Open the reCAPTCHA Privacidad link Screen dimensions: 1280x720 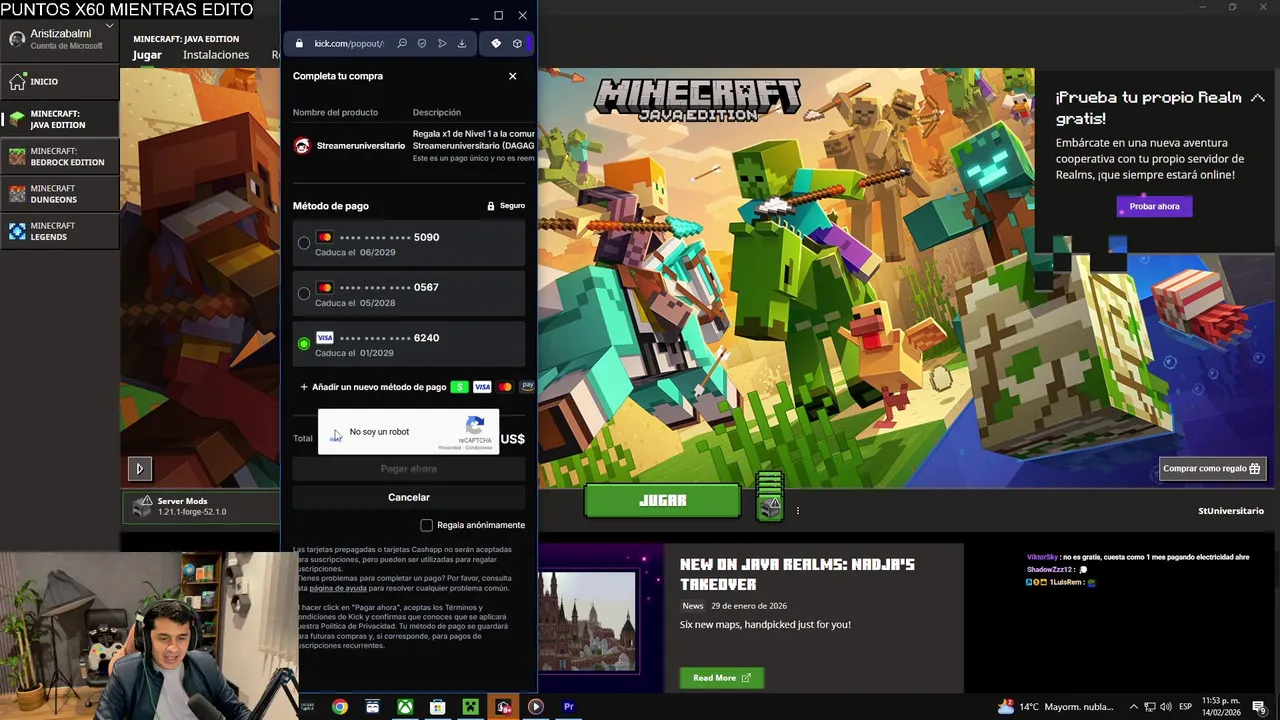pyautogui.click(x=449, y=448)
